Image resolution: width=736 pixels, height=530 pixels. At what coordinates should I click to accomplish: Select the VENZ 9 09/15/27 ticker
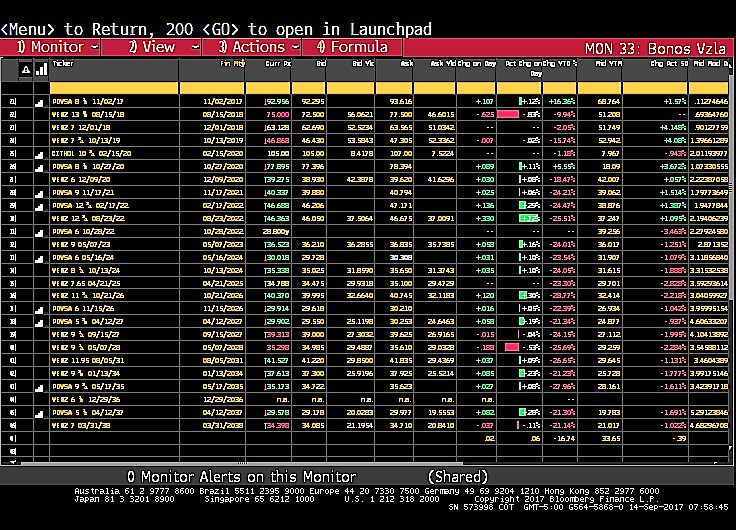coord(85,335)
